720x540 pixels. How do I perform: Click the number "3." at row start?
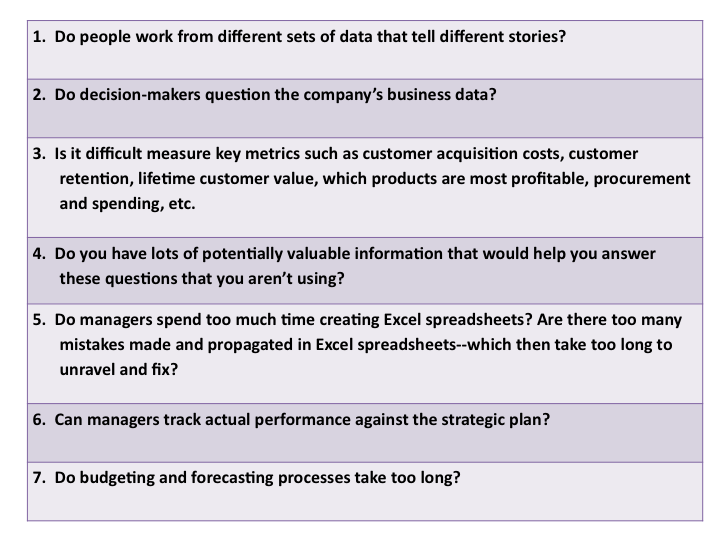point(39,154)
